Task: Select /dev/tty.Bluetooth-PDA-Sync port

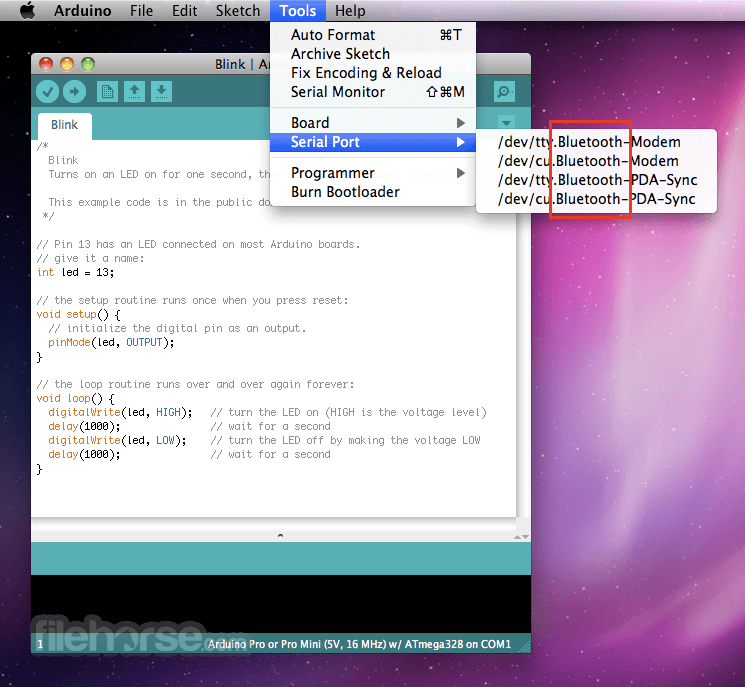Action: click(596, 180)
